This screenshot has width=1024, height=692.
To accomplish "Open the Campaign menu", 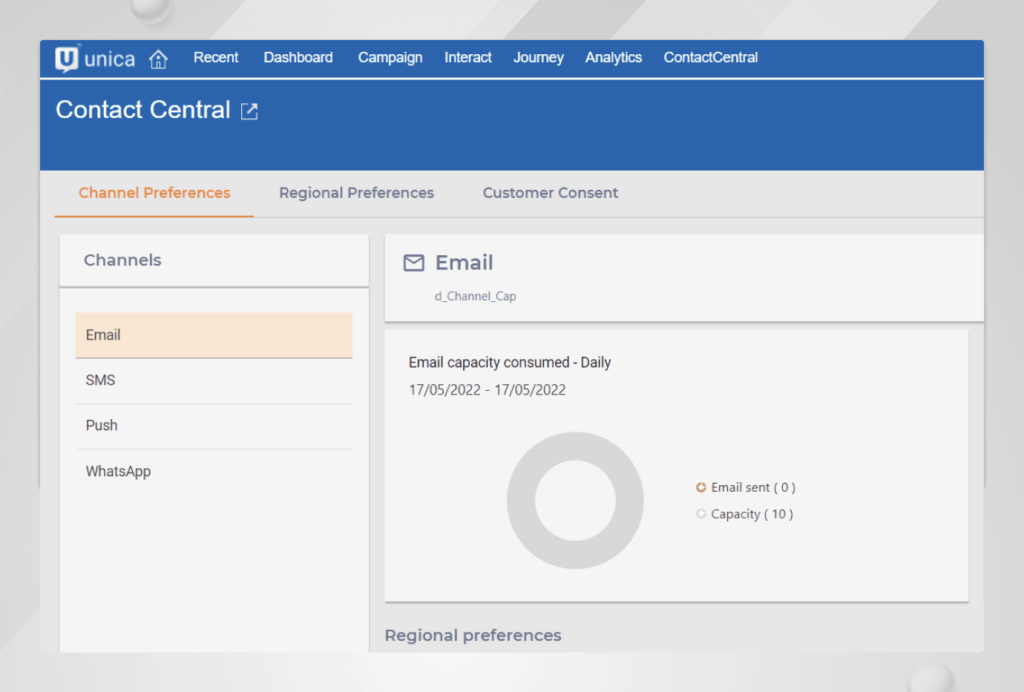I will [390, 58].
